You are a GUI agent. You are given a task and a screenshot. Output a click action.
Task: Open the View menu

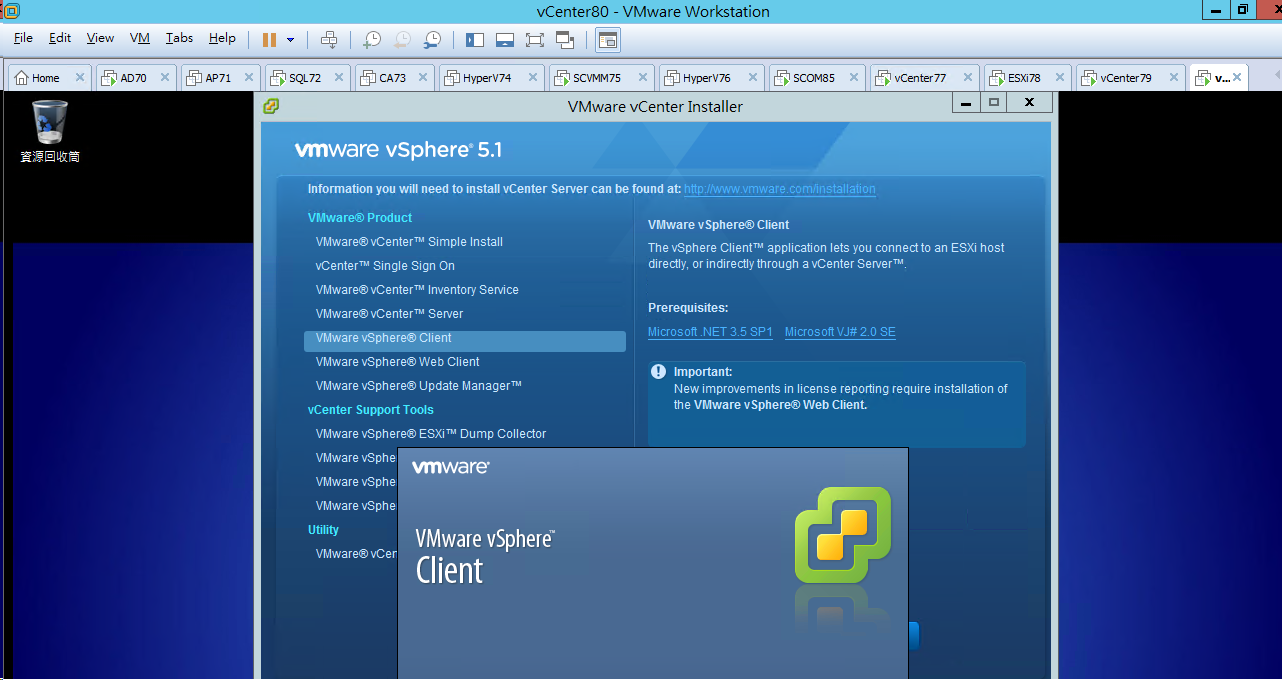[100, 38]
